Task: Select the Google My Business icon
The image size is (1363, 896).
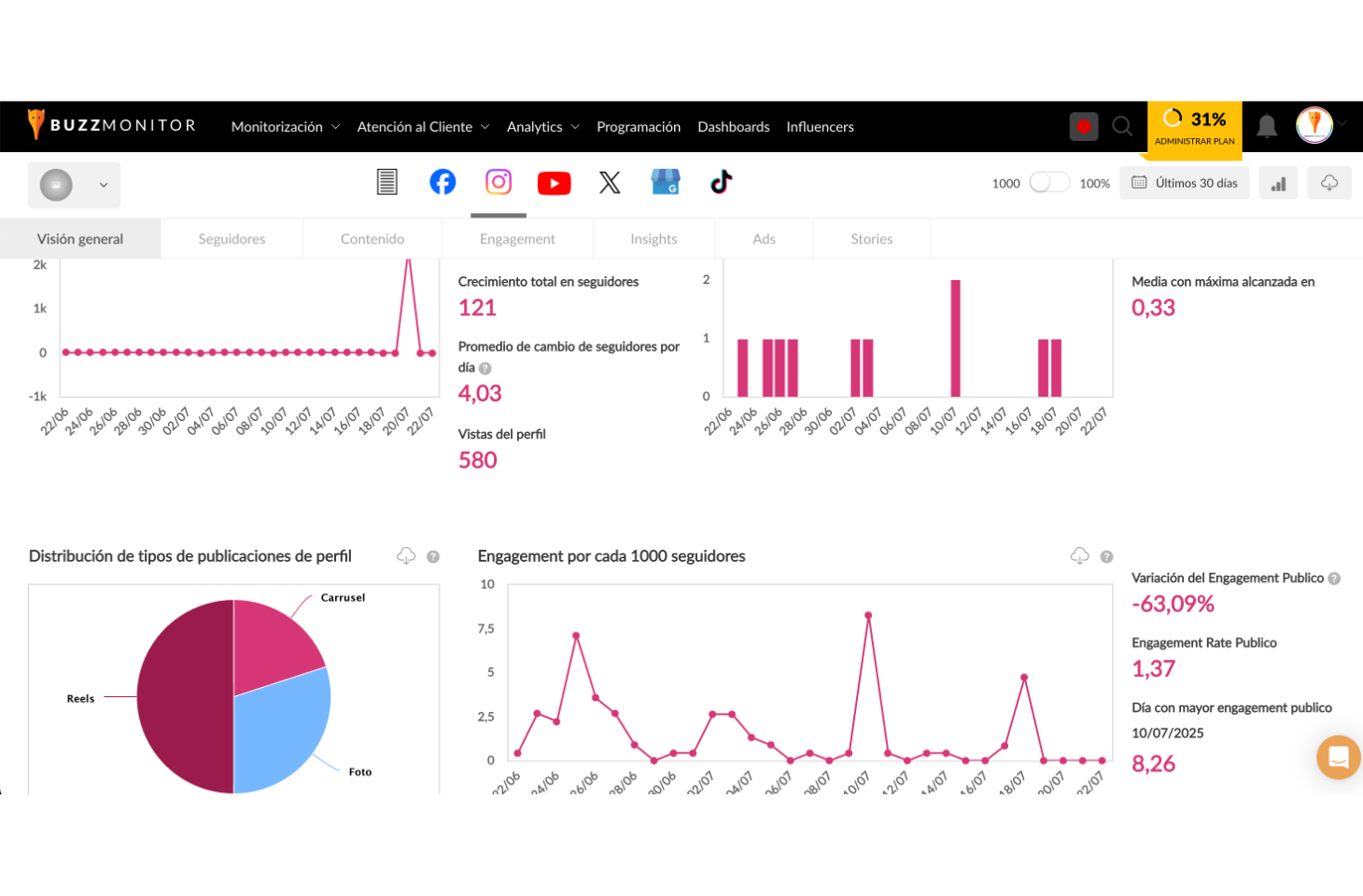Action: (x=666, y=182)
